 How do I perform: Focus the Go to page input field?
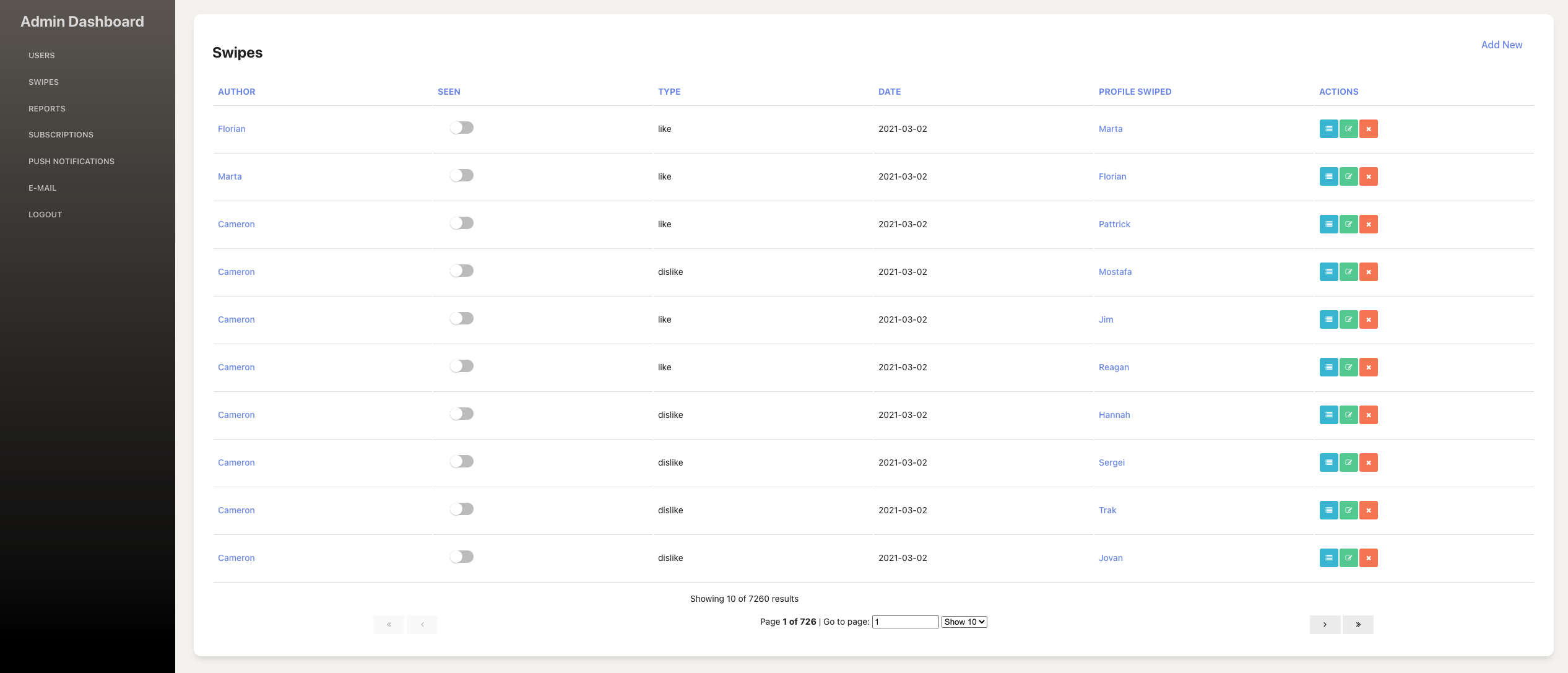click(905, 622)
